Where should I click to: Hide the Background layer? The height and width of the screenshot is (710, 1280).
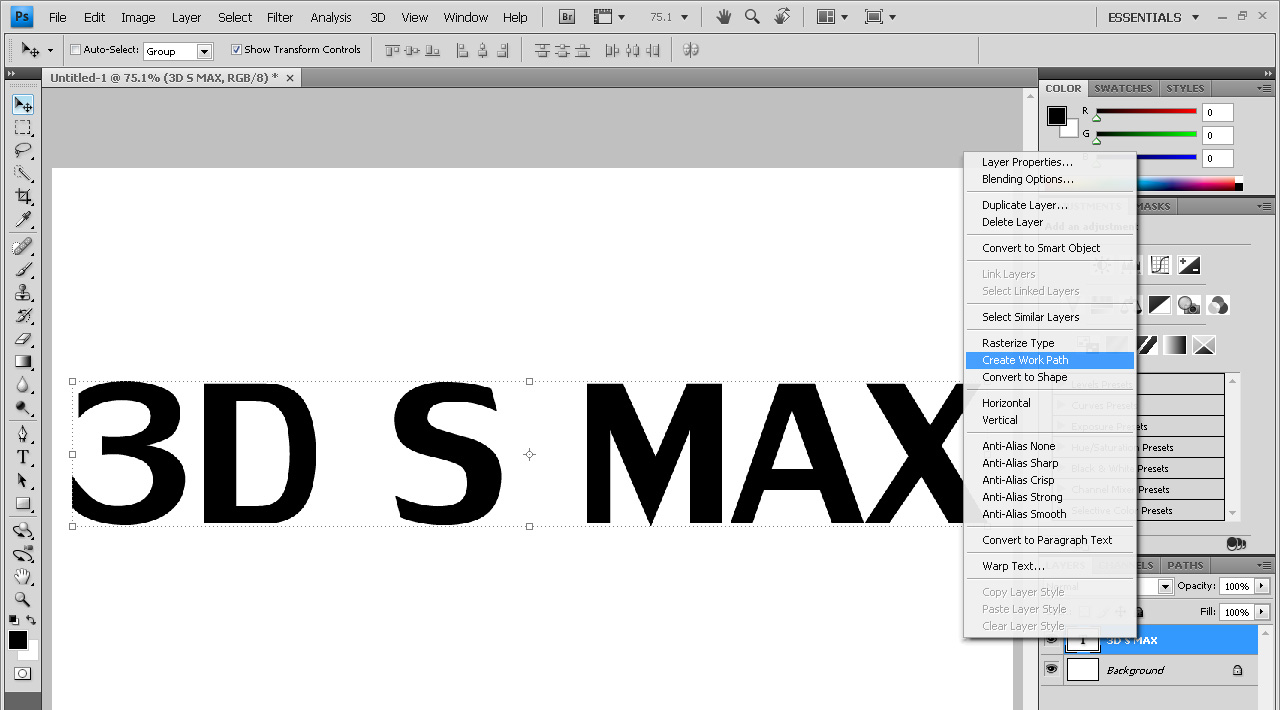1051,669
